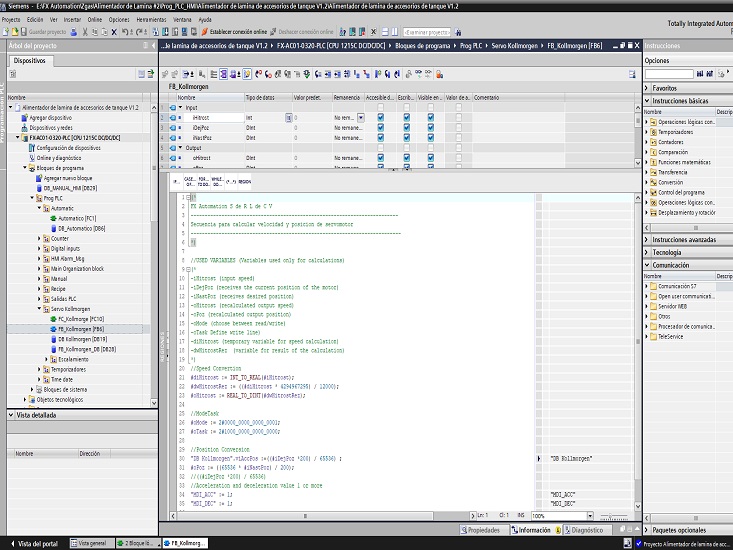
Task: Toggle Visible checkbox for iNastPoz row
Action: pyautogui.click(x=430, y=138)
